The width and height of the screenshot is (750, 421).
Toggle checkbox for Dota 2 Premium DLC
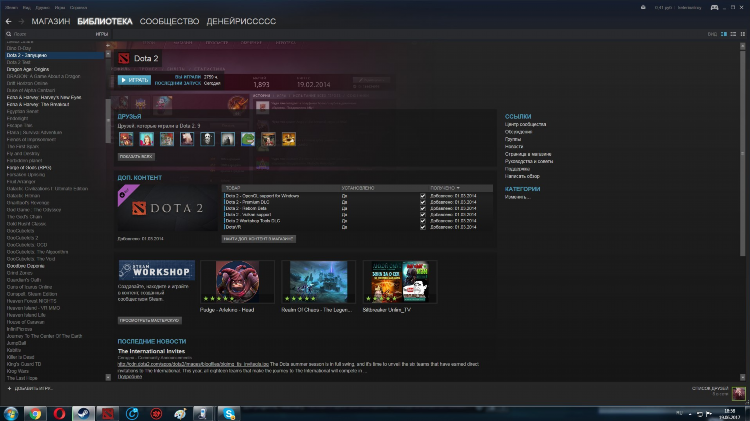[x=422, y=202]
